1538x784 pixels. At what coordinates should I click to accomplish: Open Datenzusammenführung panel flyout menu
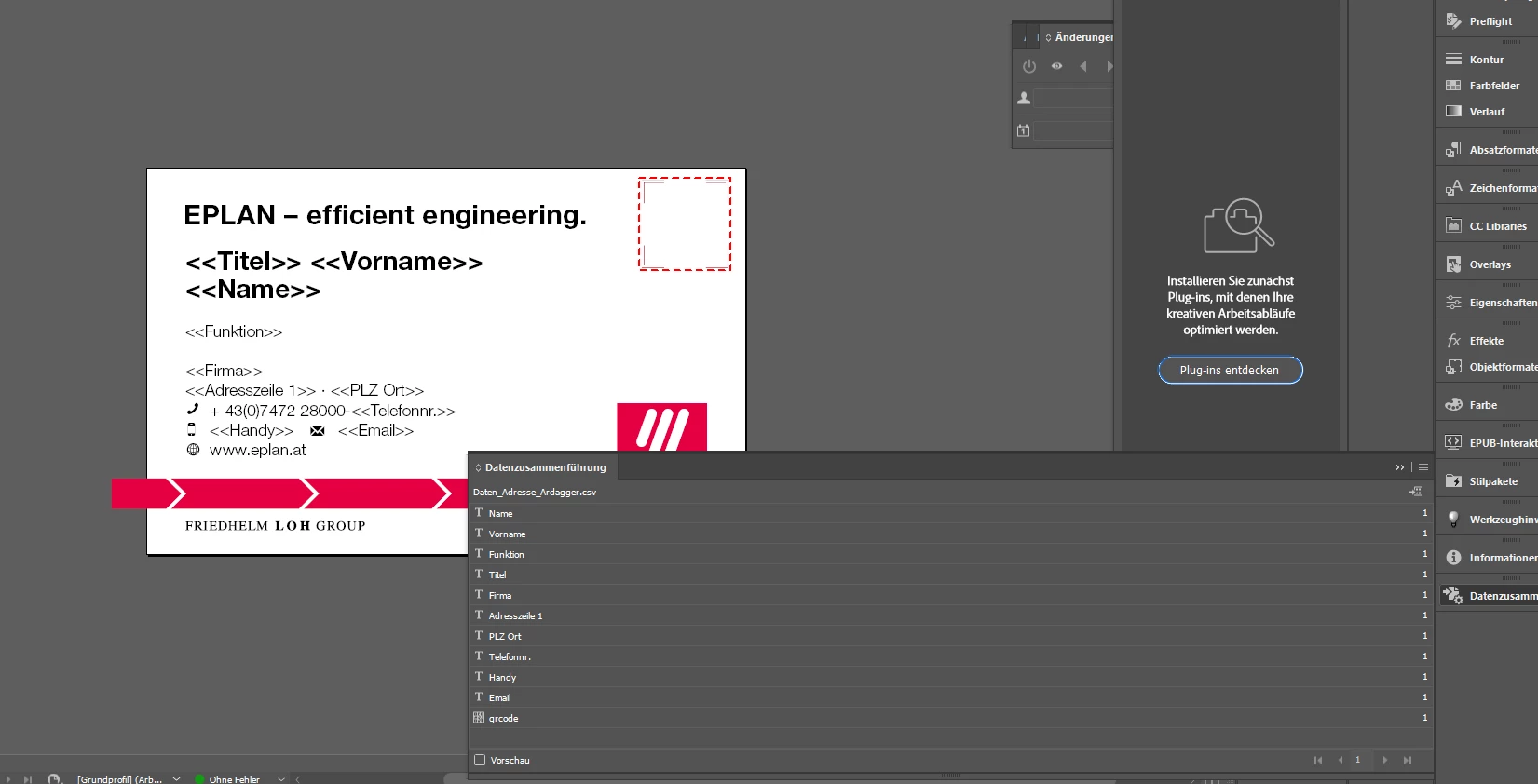1423,467
